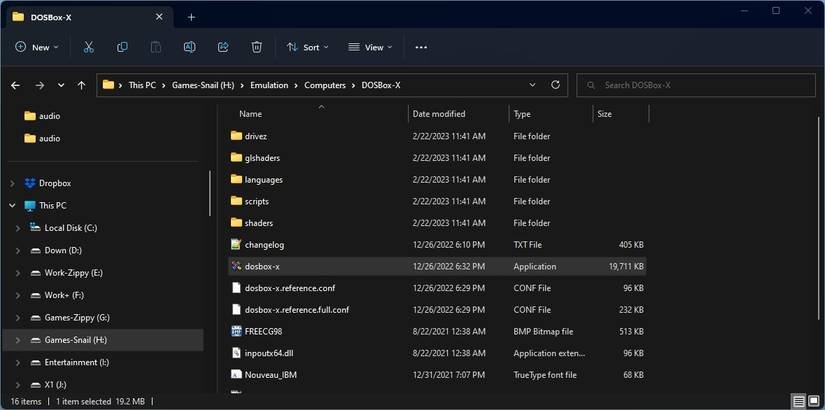Sort files by Date modified column
This screenshot has height=410, width=825.
click(x=439, y=114)
